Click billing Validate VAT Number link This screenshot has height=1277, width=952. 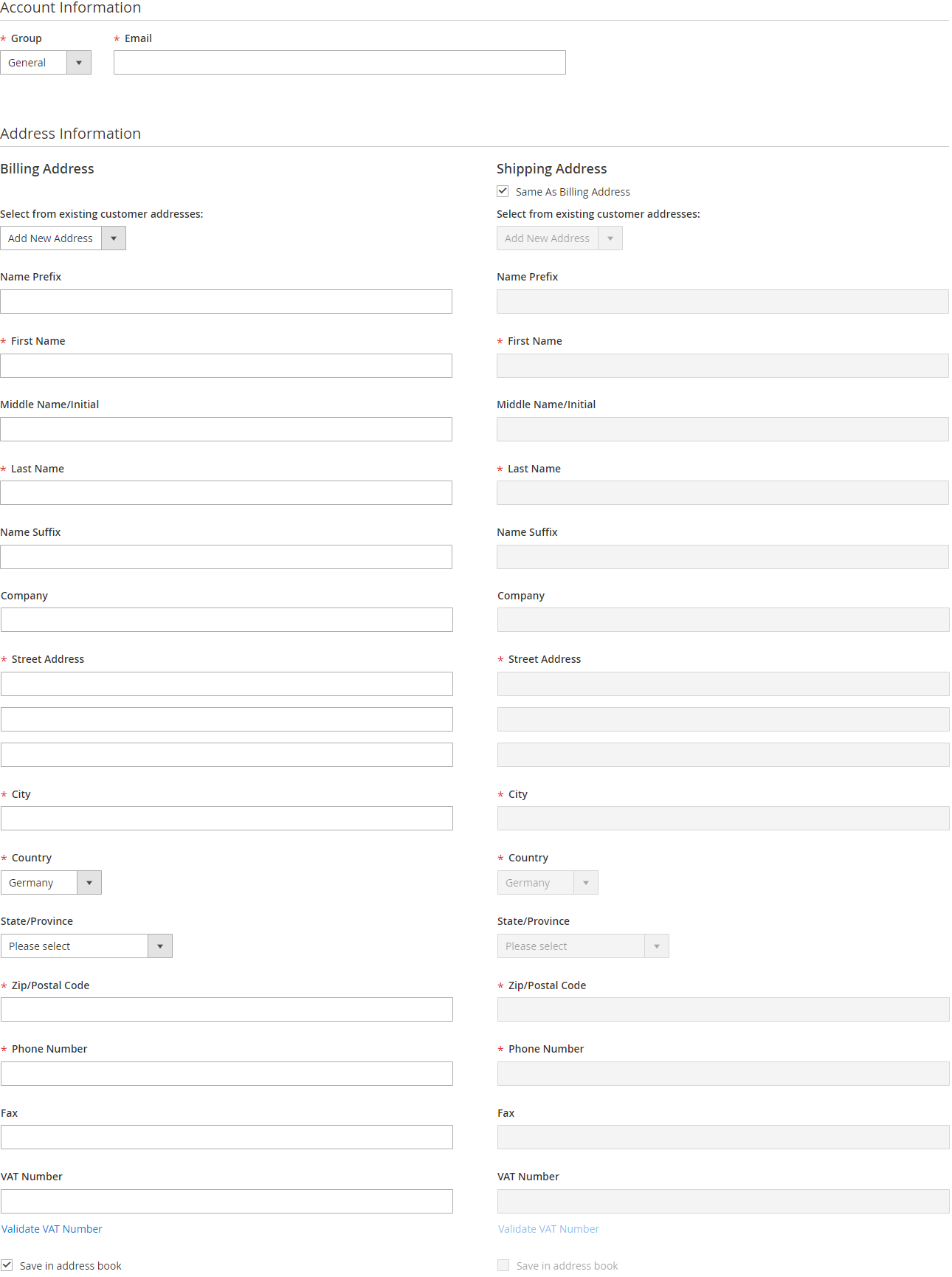[x=52, y=1229]
